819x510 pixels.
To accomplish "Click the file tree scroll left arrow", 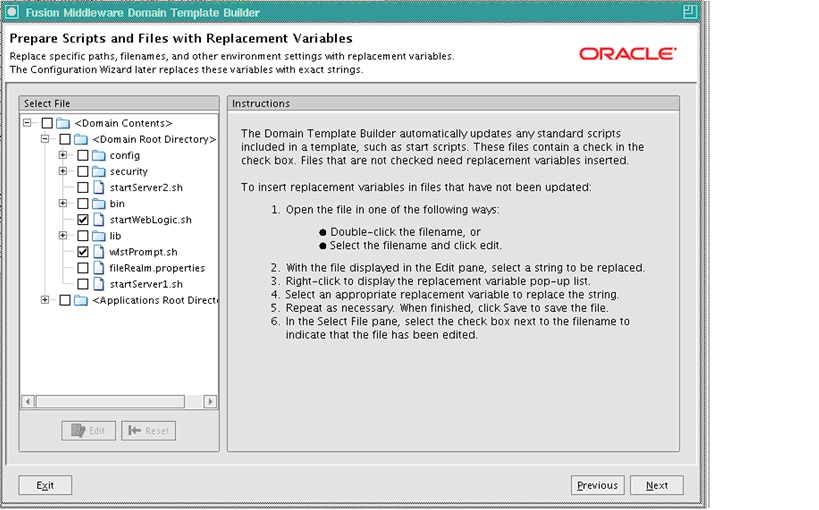I will 28,401.
